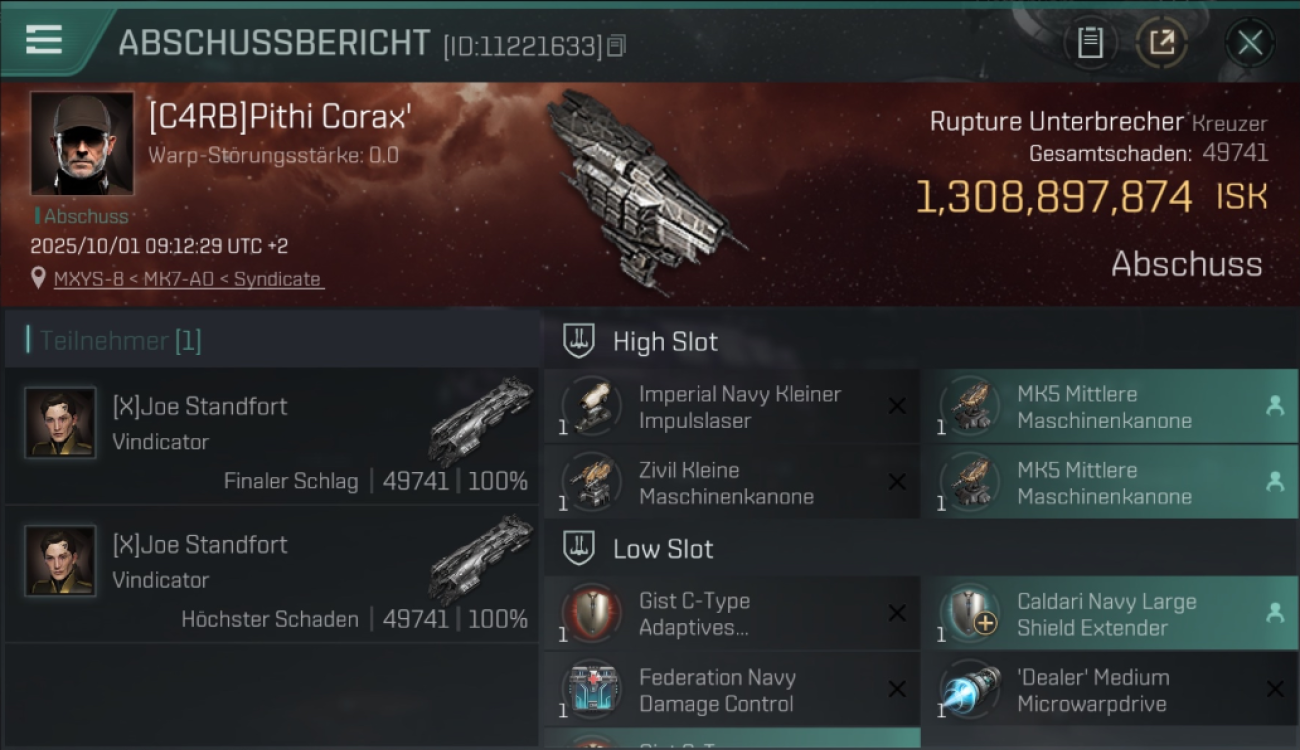Click the Zivil Kleine Maschinenkanone module icon
This screenshot has width=1300, height=750.
point(591,482)
